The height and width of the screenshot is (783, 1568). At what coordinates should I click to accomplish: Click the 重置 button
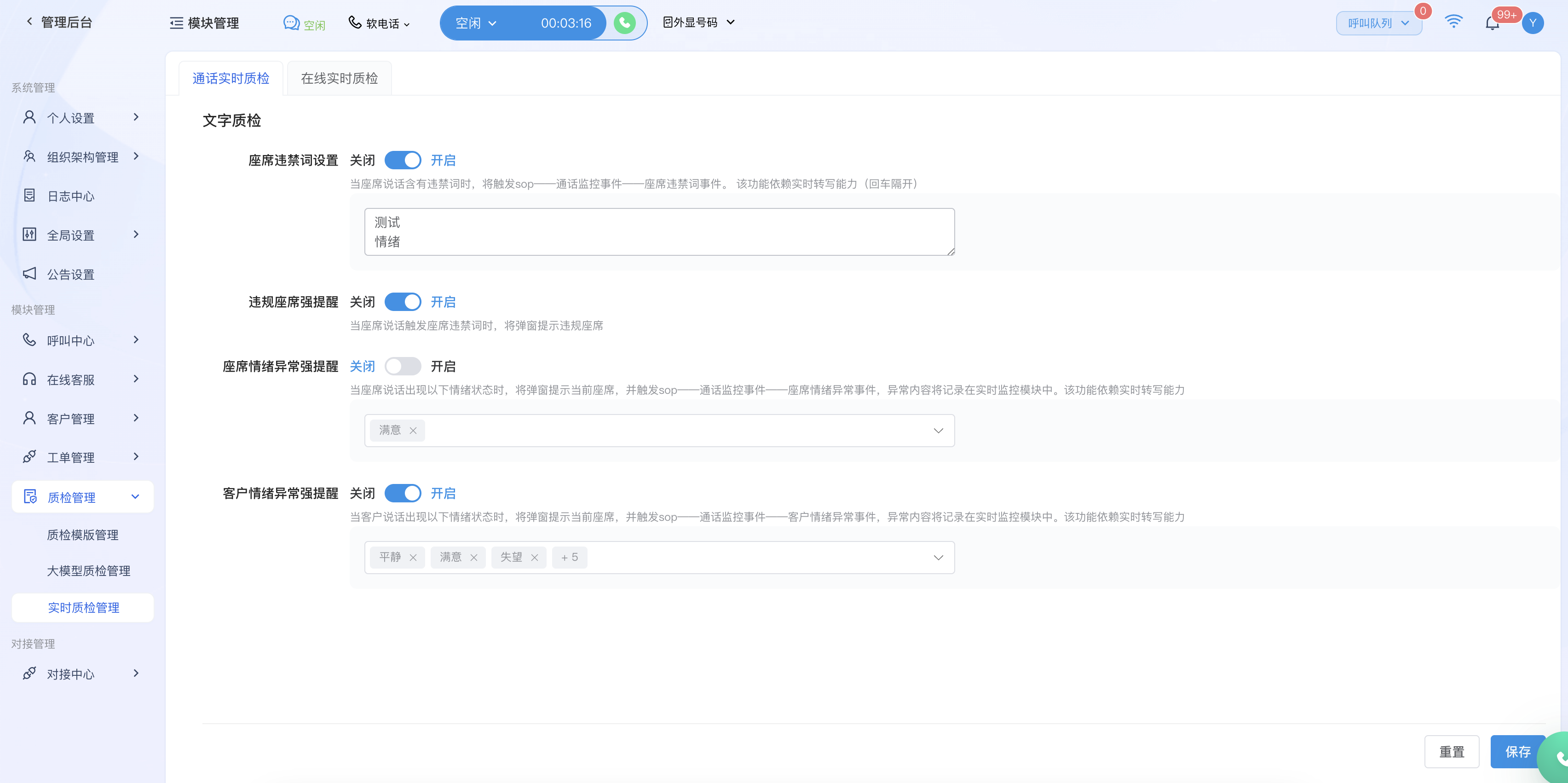tap(1451, 751)
